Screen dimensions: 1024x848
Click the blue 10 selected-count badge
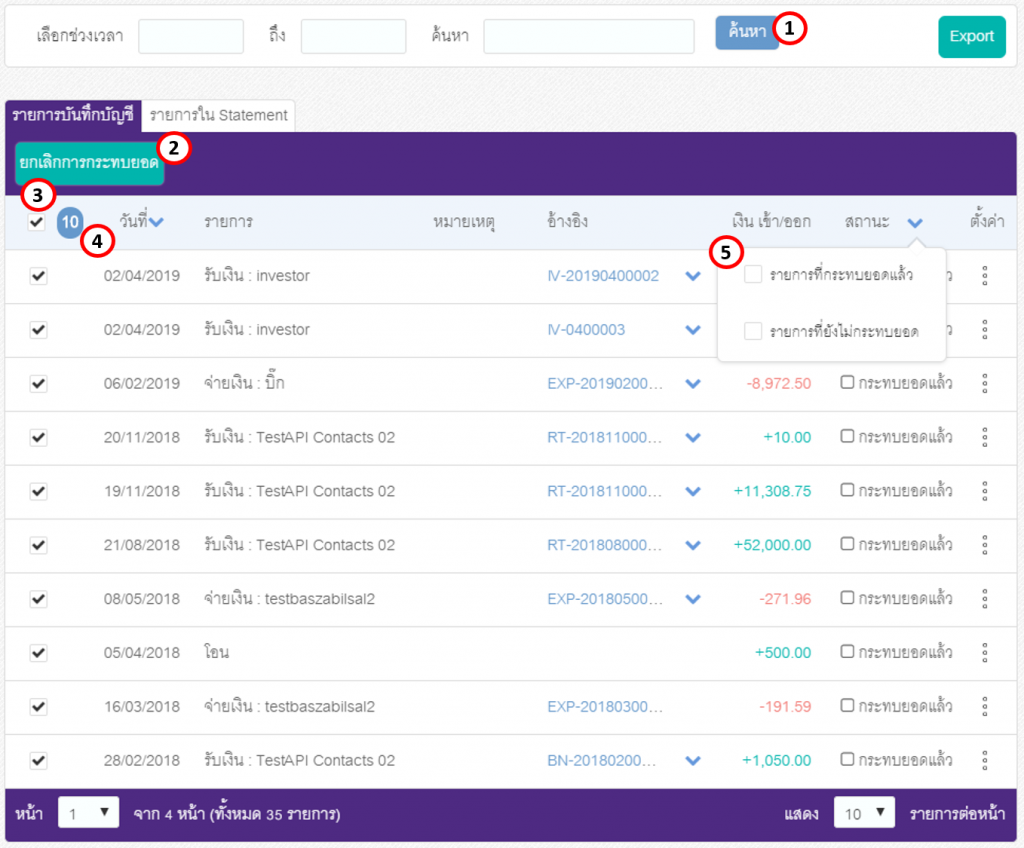70,222
